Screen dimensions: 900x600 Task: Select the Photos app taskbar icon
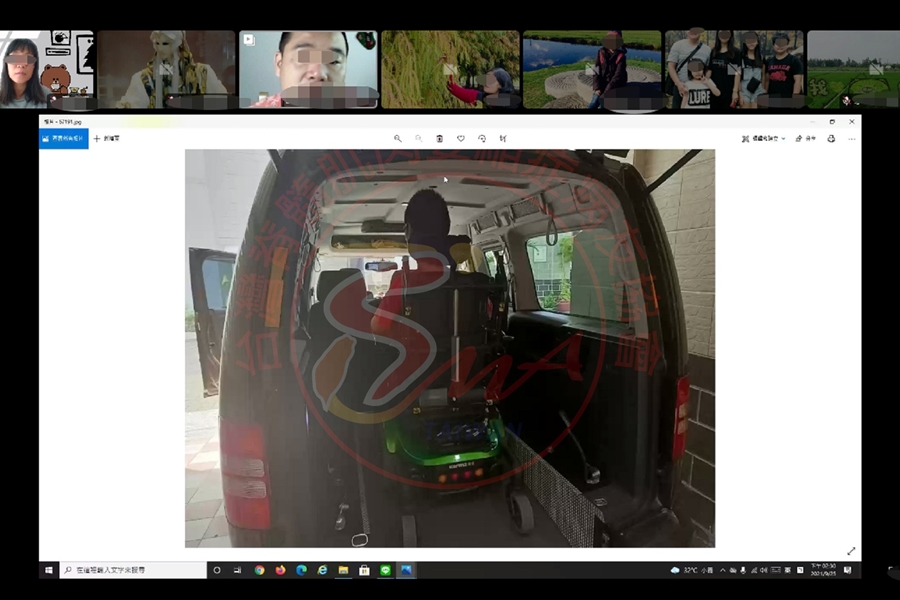tap(406, 570)
